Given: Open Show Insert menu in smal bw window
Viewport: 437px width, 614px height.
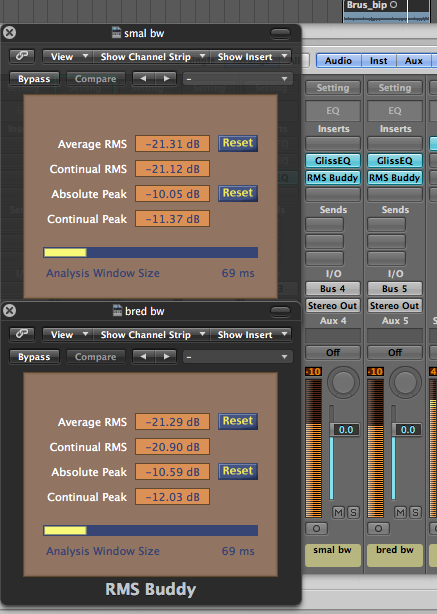Looking at the screenshot, I should click(251, 57).
